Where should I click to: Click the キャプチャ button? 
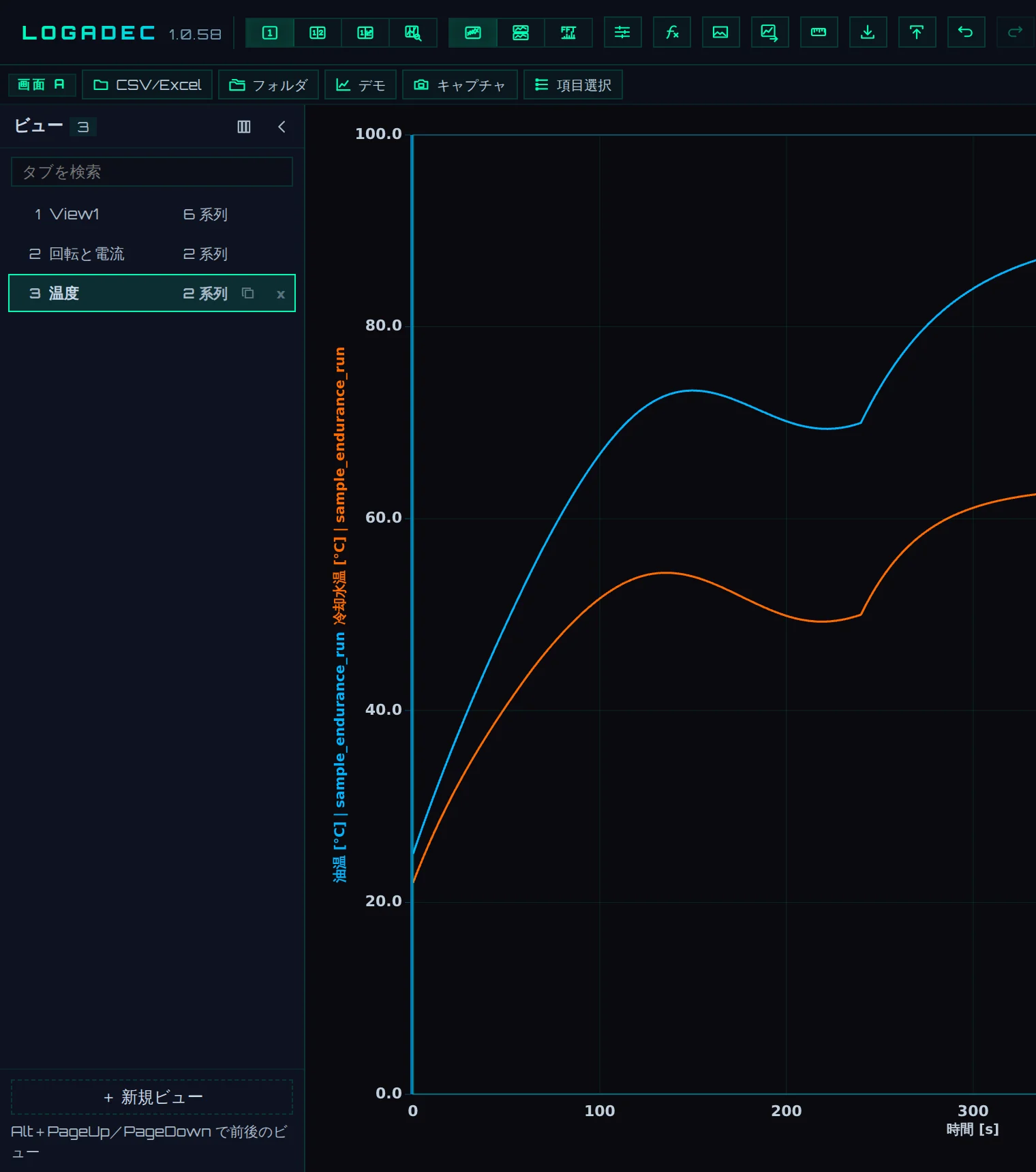pyautogui.click(x=460, y=84)
